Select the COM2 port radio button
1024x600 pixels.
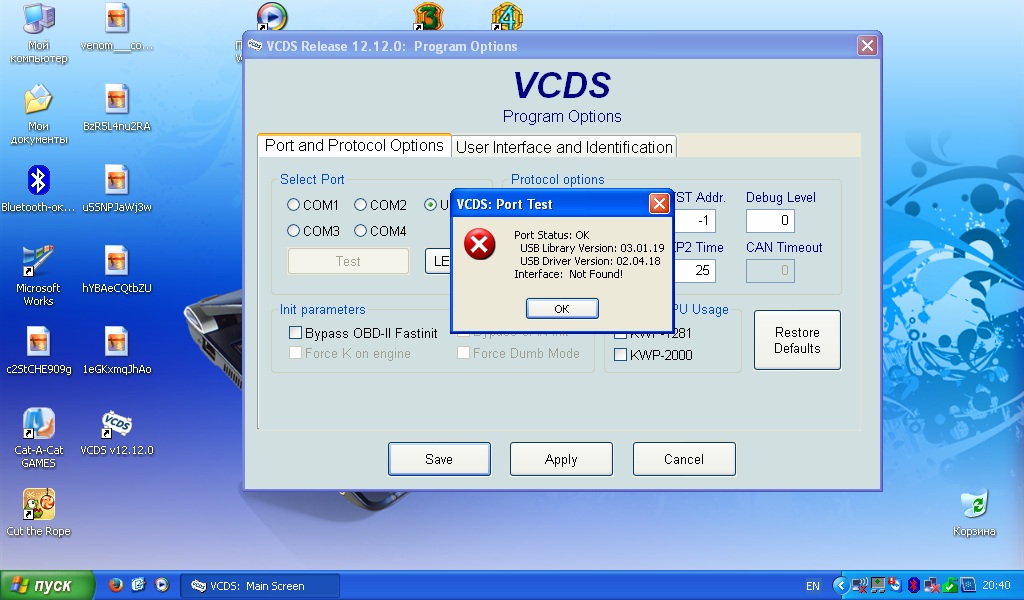pos(360,205)
